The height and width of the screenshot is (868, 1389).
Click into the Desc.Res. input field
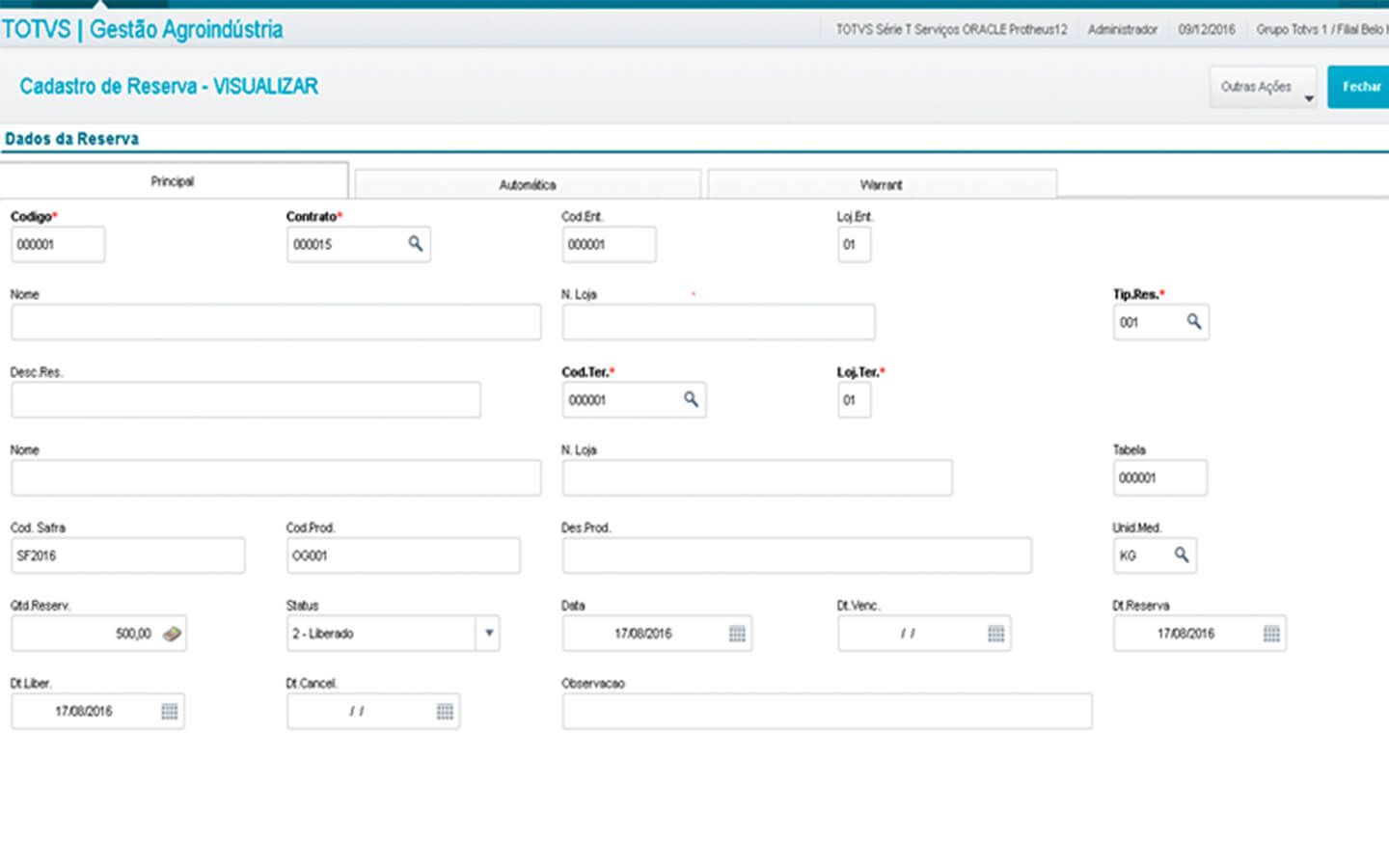(245, 400)
